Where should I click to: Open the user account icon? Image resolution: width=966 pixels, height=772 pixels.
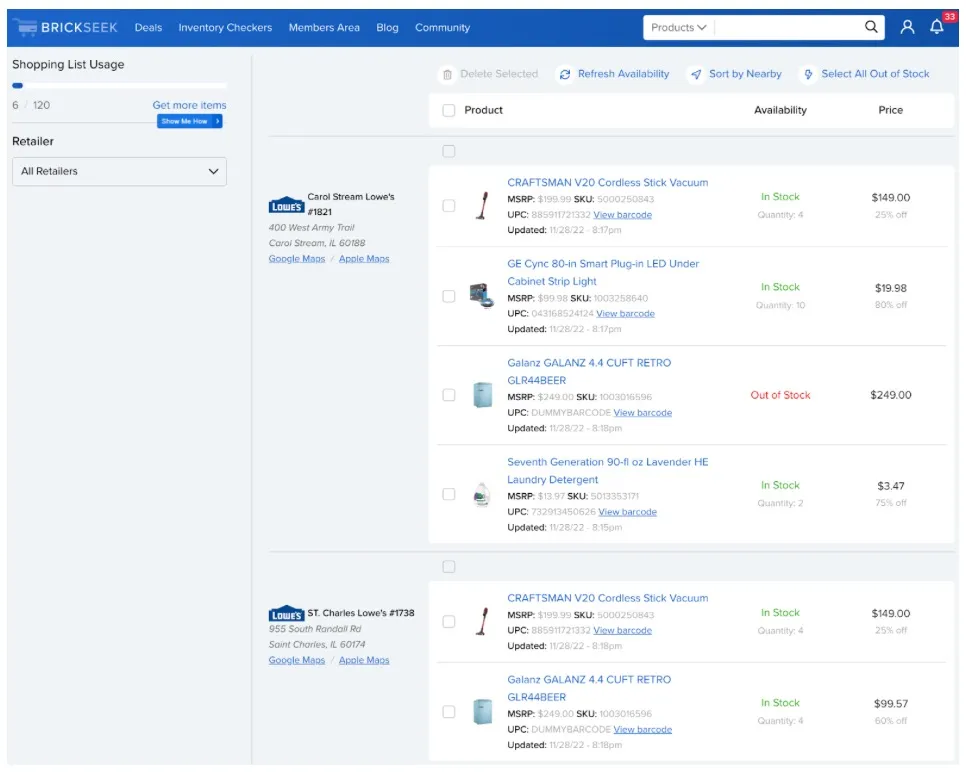[907, 27]
